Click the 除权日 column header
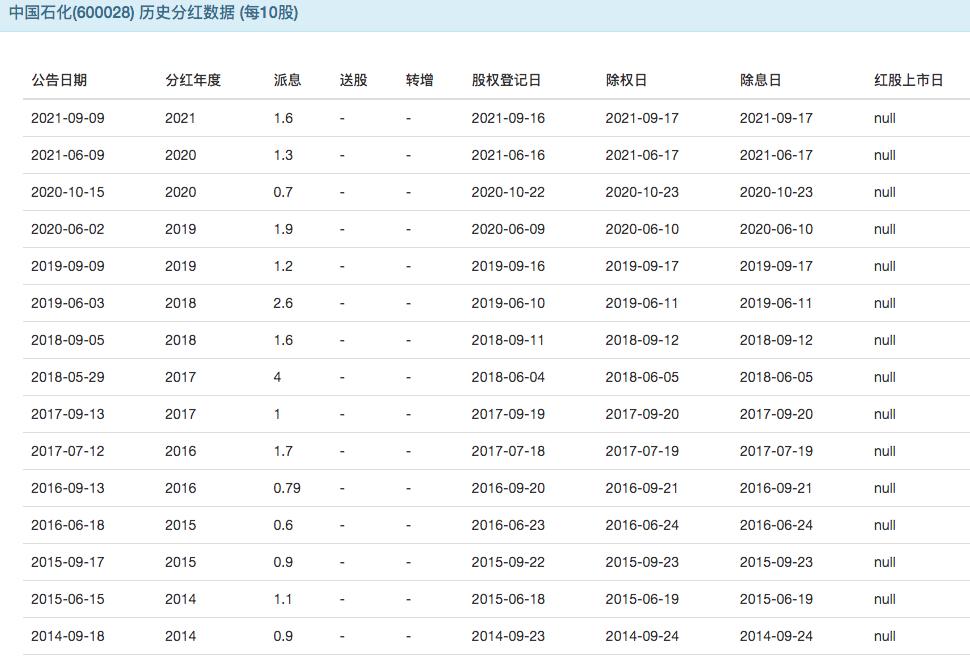The image size is (970, 661). click(x=626, y=80)
